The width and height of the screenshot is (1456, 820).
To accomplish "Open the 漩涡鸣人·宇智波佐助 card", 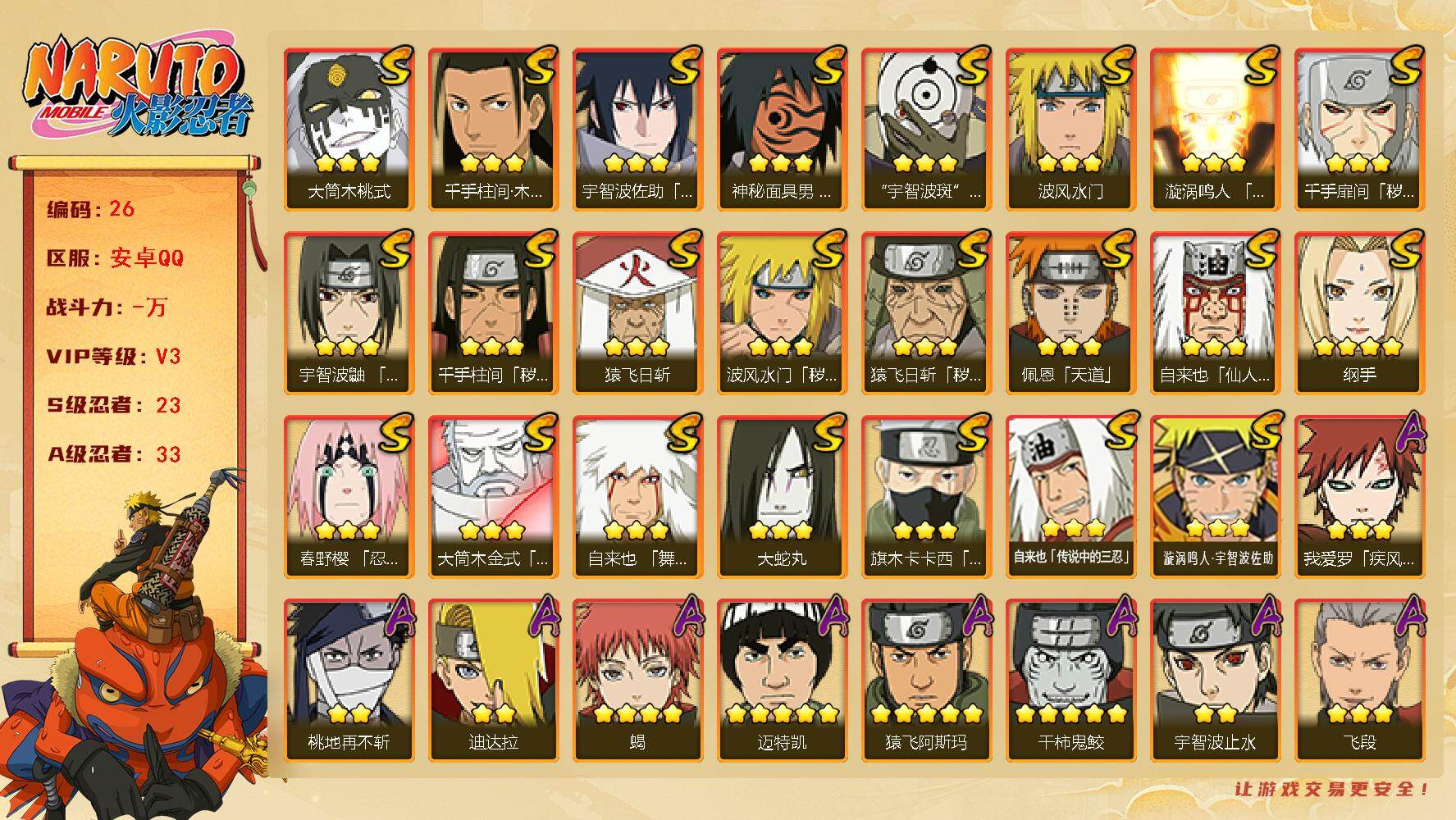I will click(x=1215, y=497).
